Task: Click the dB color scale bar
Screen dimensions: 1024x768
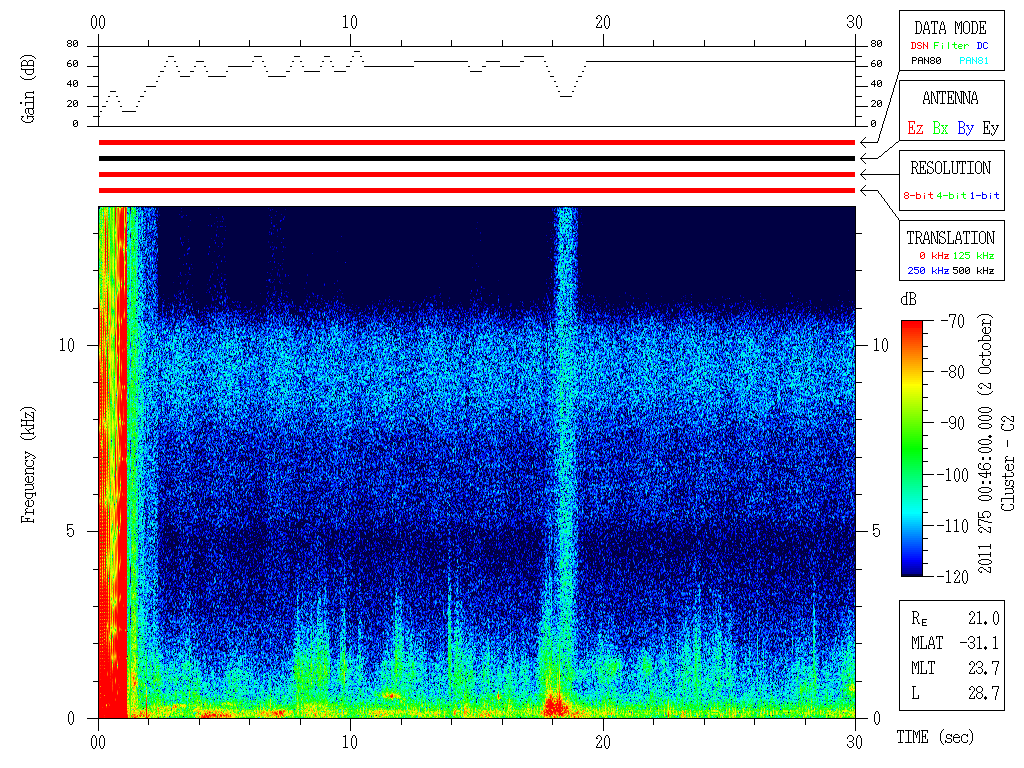Action: 912,448
